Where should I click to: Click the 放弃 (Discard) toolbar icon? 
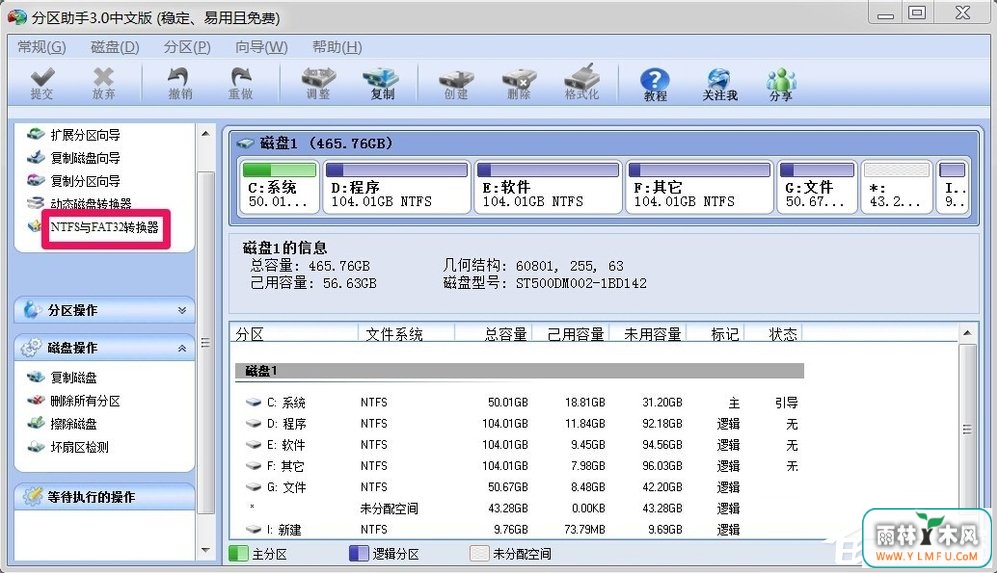pos(104,84)
